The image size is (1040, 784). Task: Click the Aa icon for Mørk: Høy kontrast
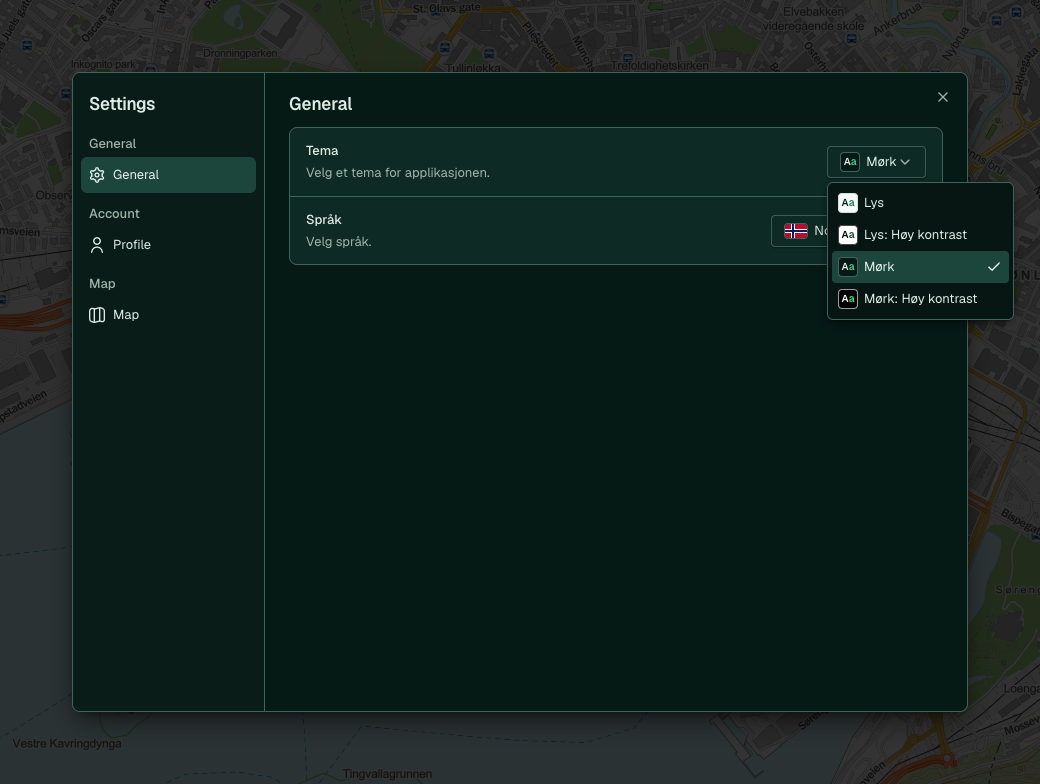(848, 299)
